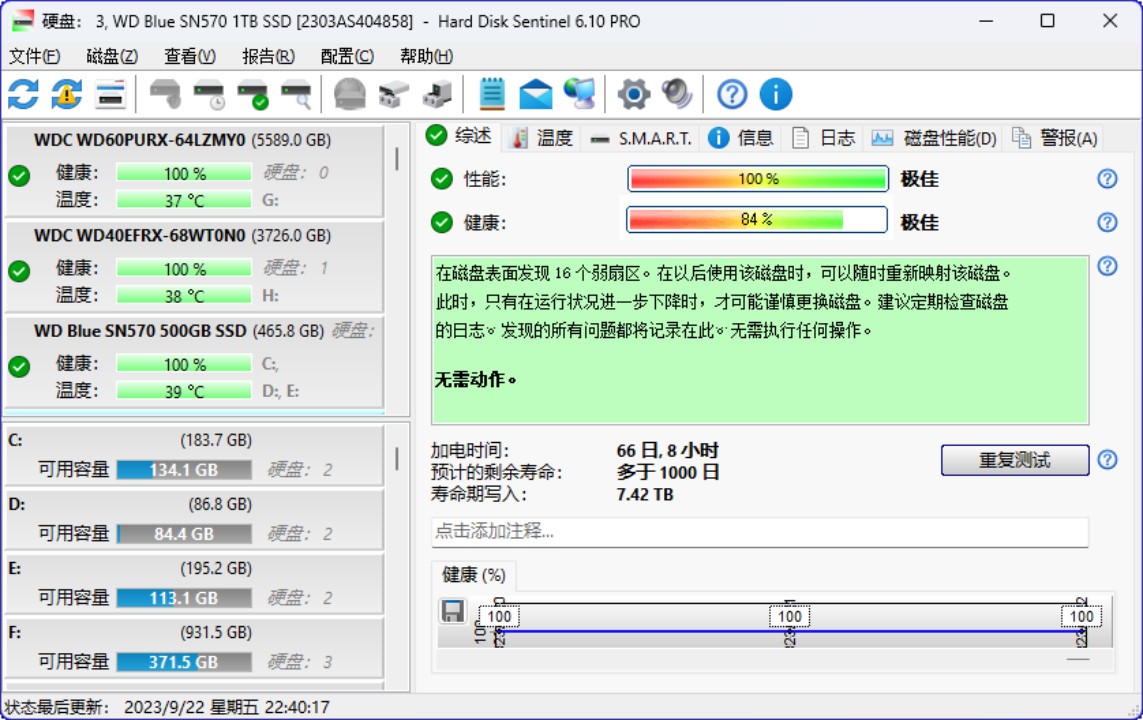1143x720 pixels.
Task: Click the refresh icon with warning triangle
Action: click(x=66, y=94)
